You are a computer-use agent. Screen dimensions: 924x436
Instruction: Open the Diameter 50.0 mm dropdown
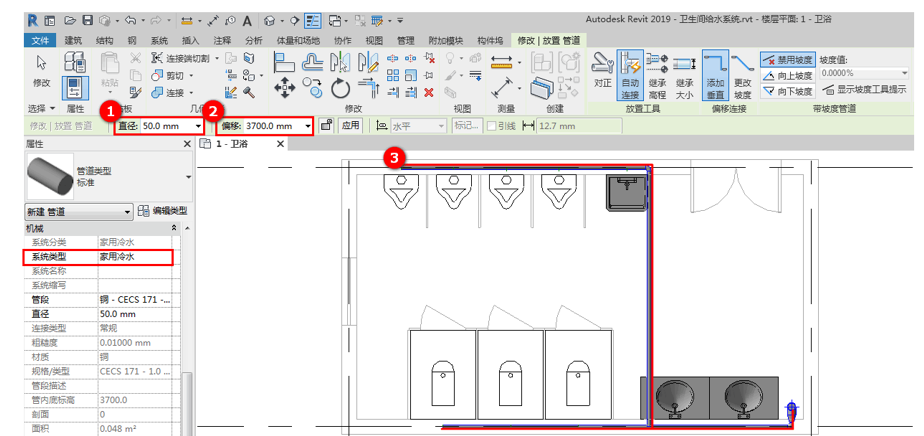(x=198, y=126)
